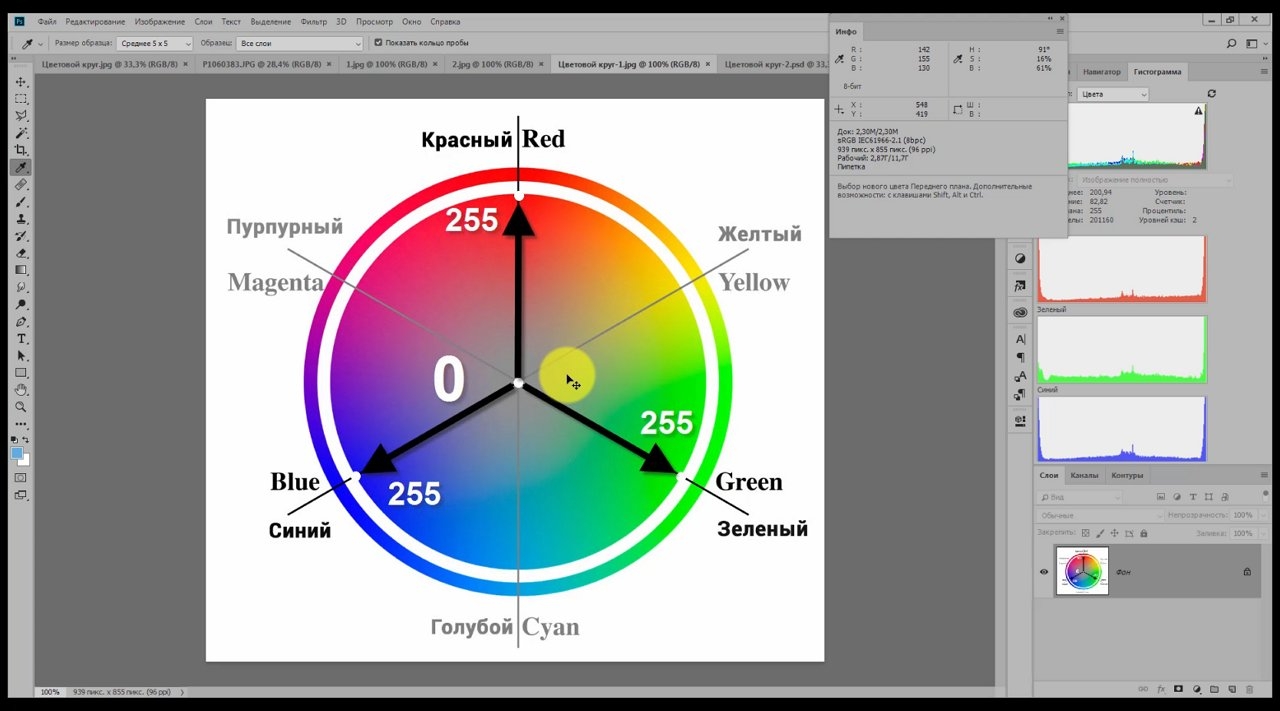1280x711 pixels.
Task: Delete layer with the trash icon
Action: pos(1248,689)
